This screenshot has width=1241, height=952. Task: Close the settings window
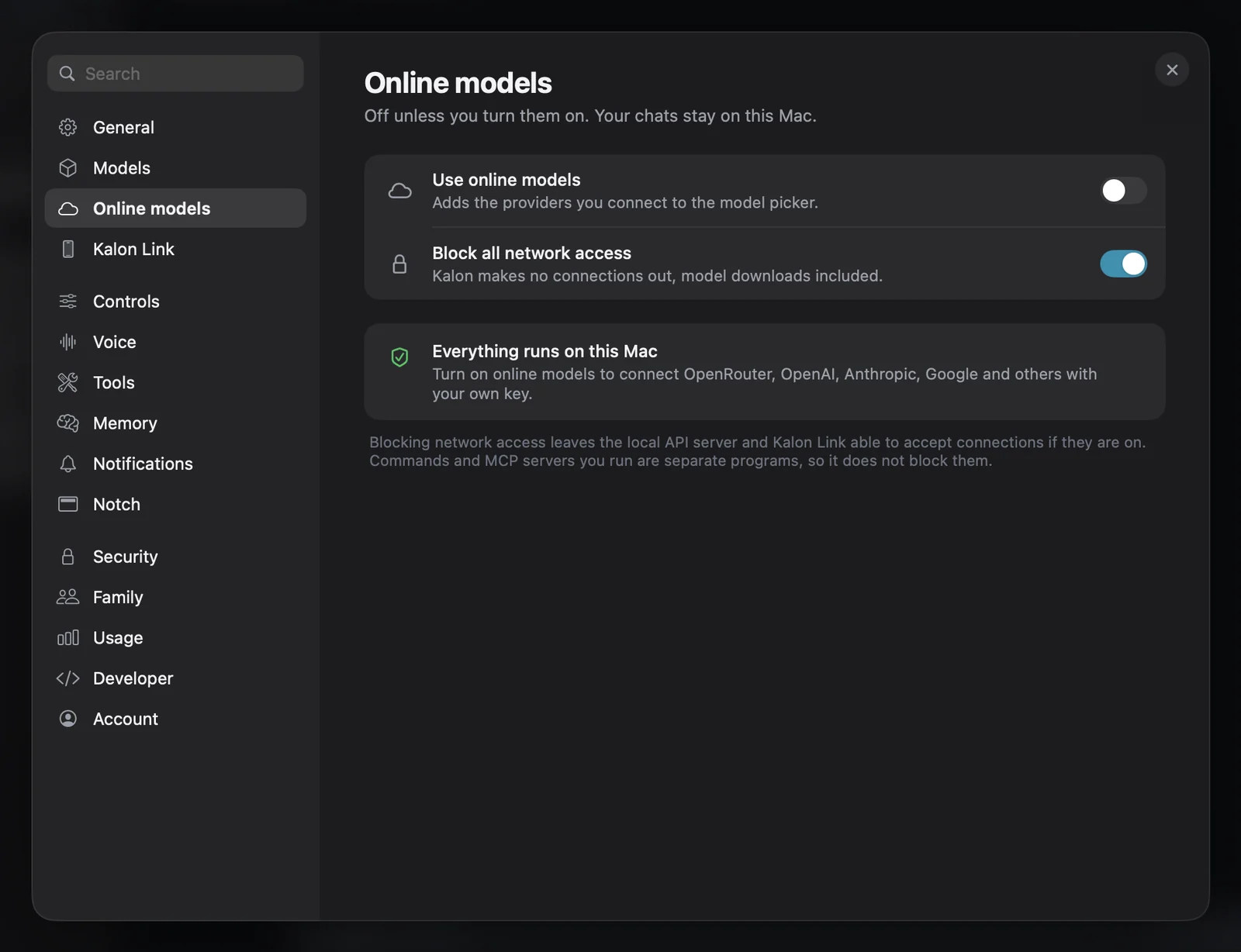1172,70
